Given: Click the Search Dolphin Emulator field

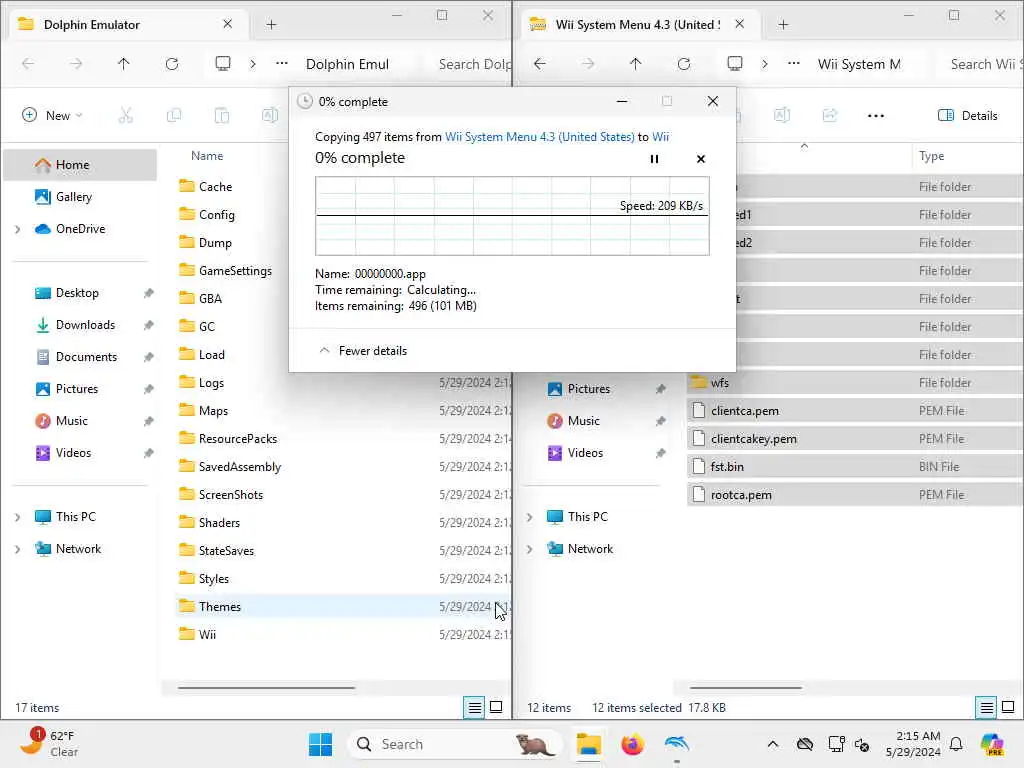Looking at the screenshot, I should [x=469, y=64].
